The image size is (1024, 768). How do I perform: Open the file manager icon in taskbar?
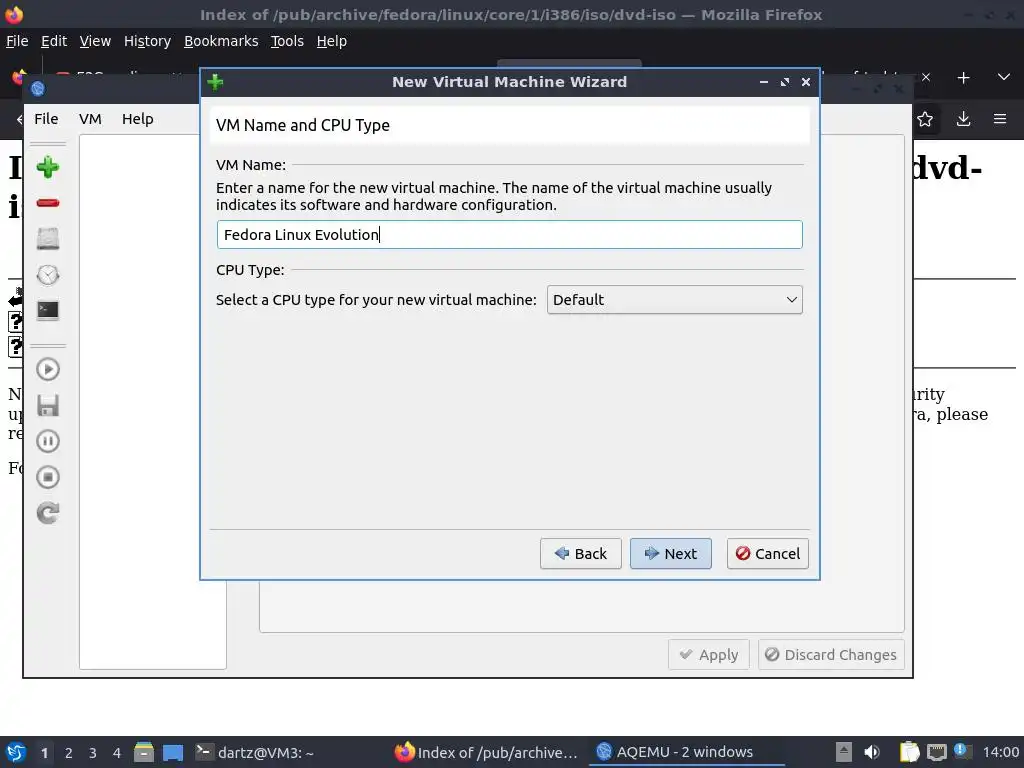[144, 752]
